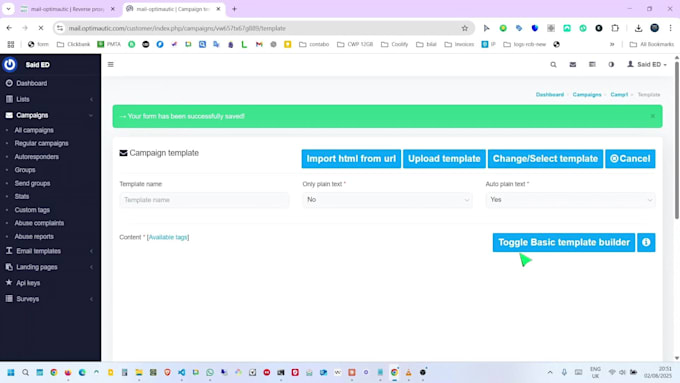Expand the Lists sidebar section
680x383 pixels.
[50, 99]
